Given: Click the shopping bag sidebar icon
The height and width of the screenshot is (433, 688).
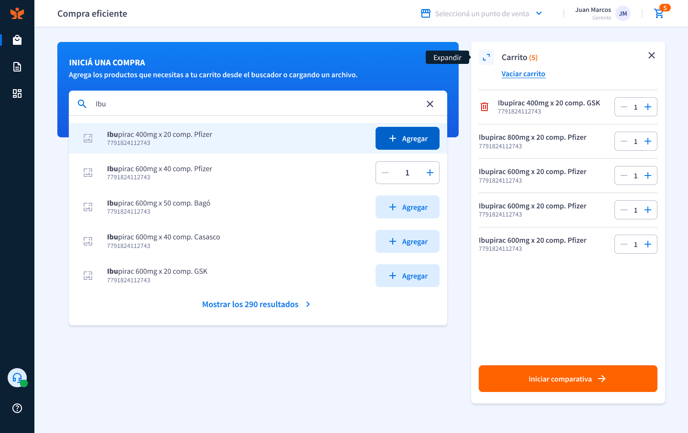Looking at the screenshot, I should 17,40.
